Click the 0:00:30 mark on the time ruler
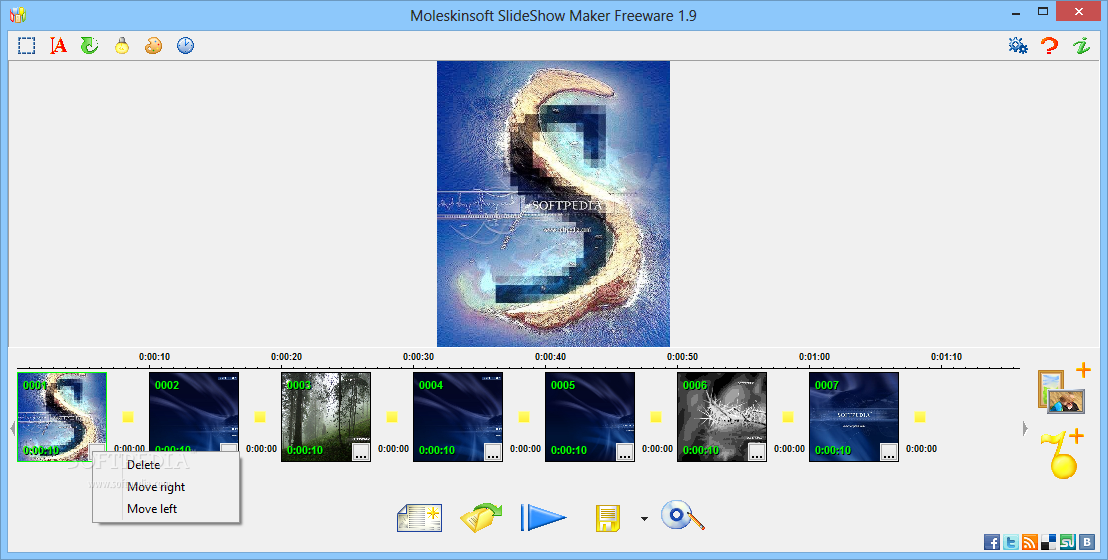 pyautogui.click(x=418, y=357)
